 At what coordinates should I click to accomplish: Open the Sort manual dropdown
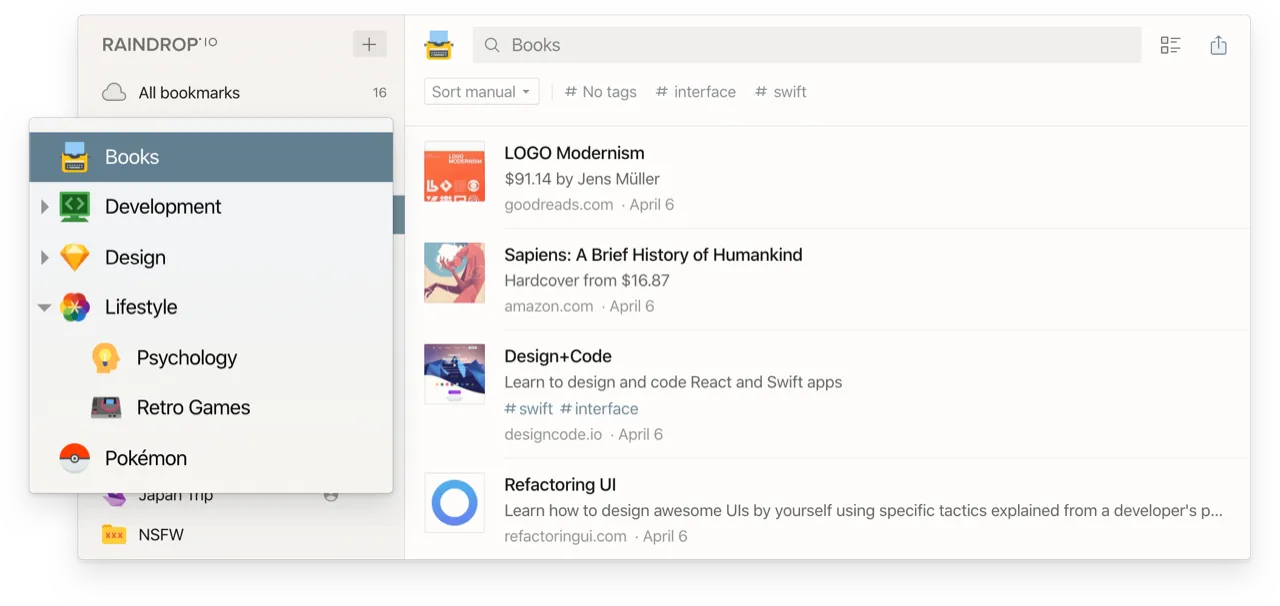(x=481, y=91)
